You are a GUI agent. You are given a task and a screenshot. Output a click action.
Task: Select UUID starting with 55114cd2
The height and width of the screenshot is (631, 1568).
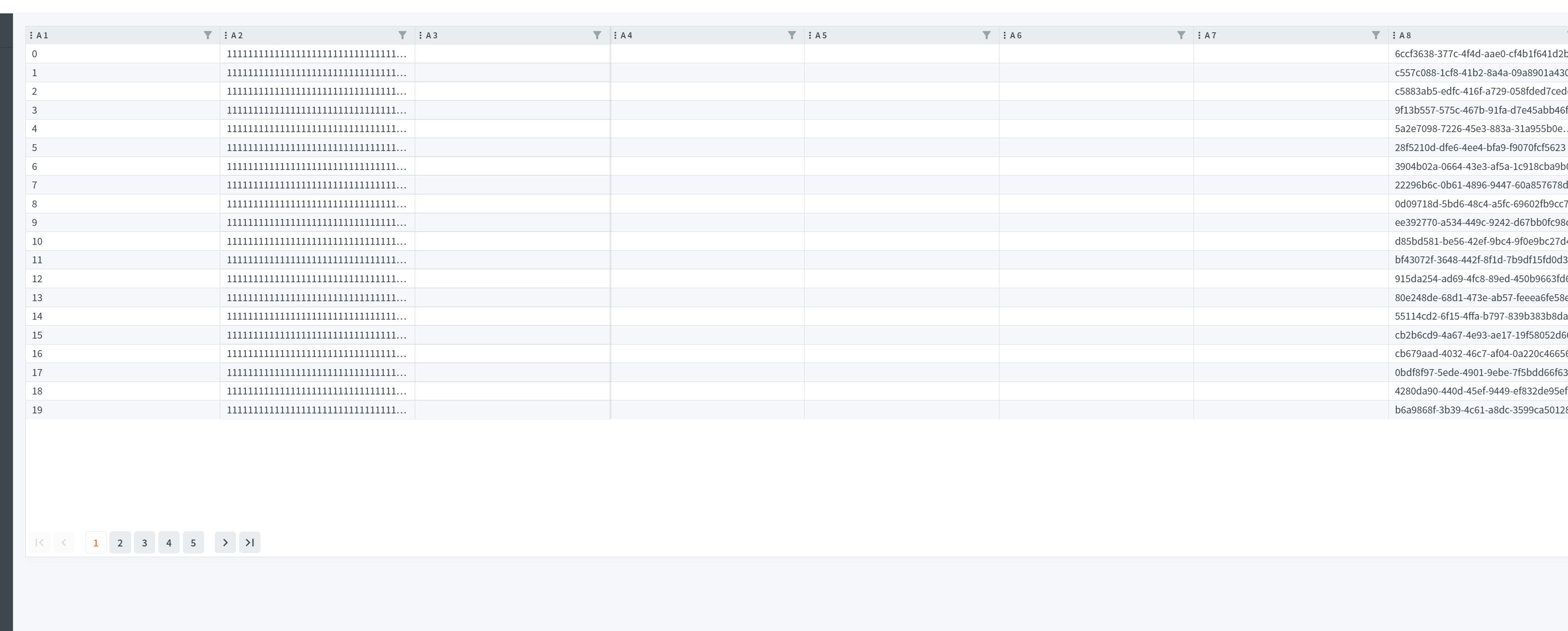coord(1481,316)
